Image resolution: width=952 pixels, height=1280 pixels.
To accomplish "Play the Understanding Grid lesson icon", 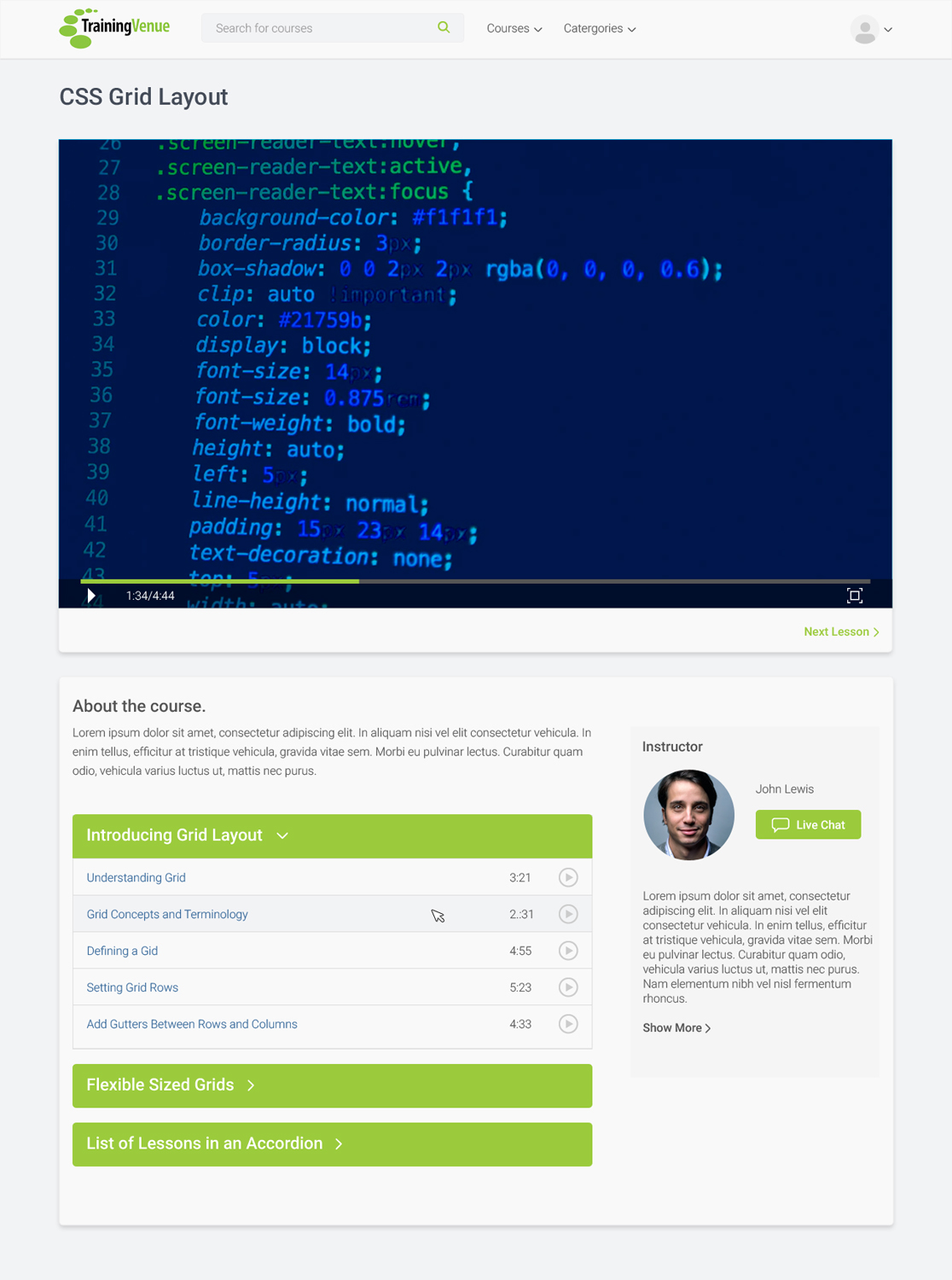I will tap(568, 877).
